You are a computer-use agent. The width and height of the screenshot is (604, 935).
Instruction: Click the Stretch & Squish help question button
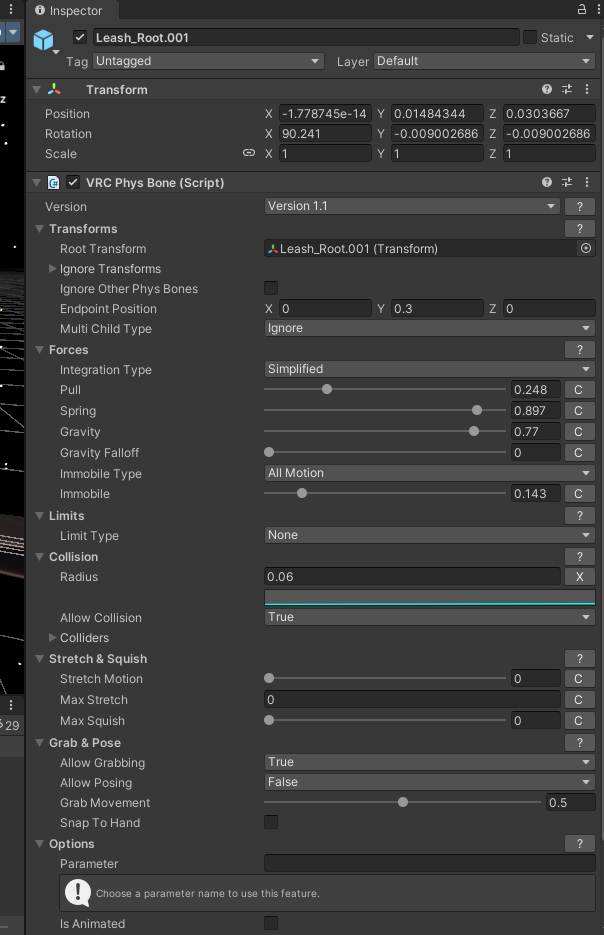coord(580,658)
